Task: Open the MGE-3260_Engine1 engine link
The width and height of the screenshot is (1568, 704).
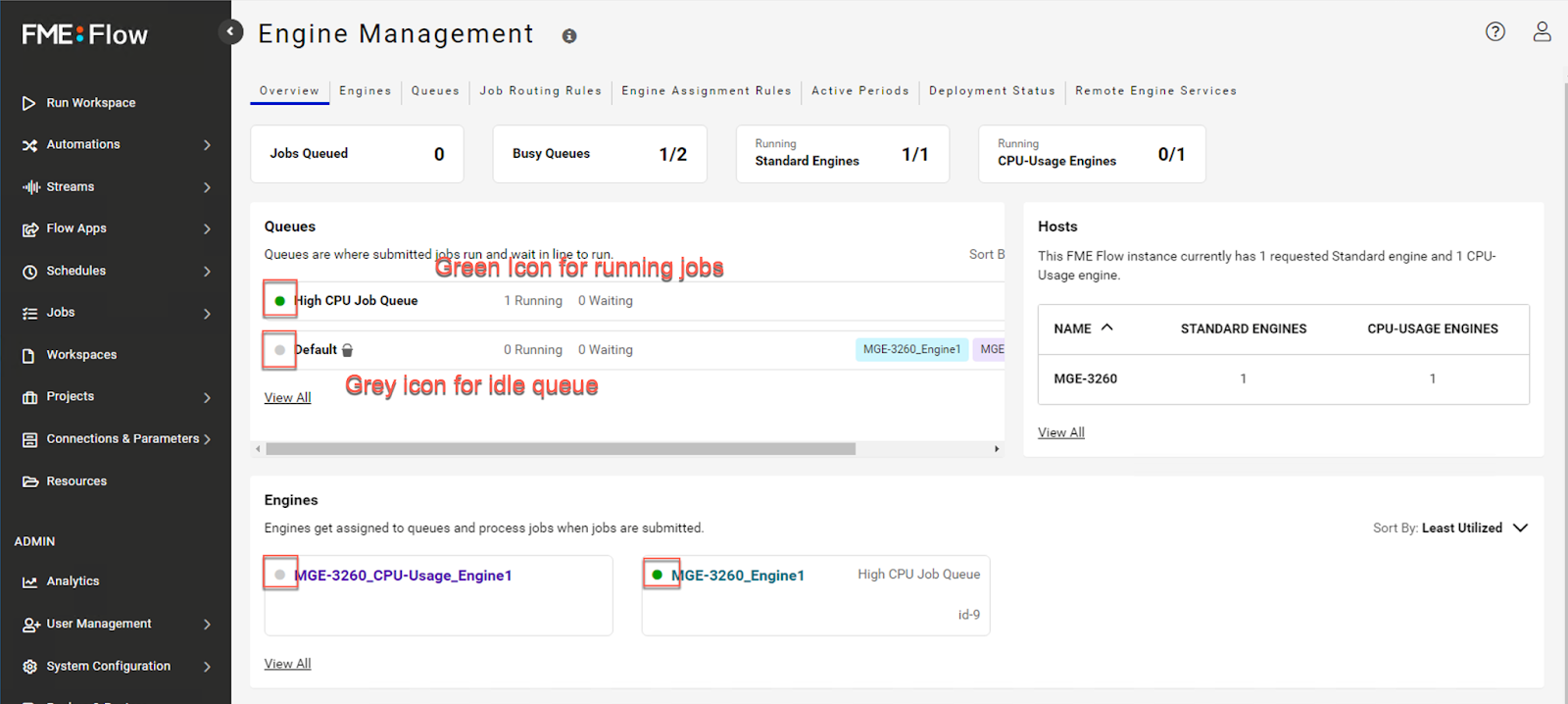Action: click(738, 576)
